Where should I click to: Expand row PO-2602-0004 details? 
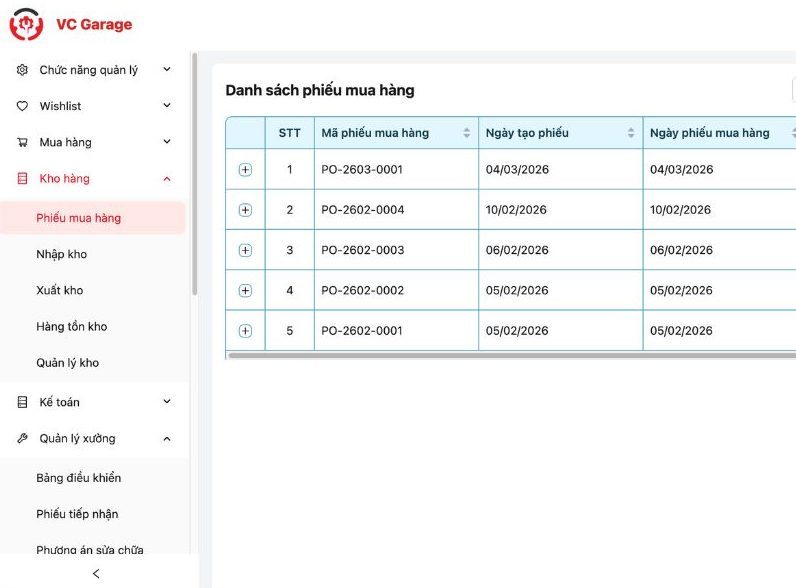(x=245, y=210)
